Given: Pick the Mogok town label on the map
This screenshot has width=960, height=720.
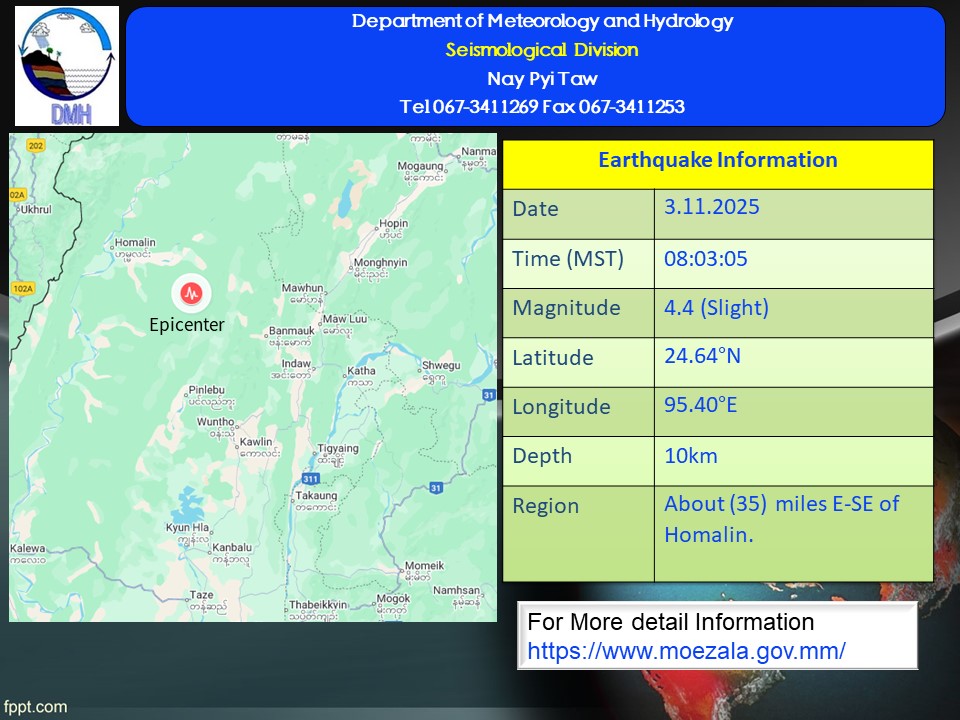Looking at the screenshot, I should click(392, 599).
